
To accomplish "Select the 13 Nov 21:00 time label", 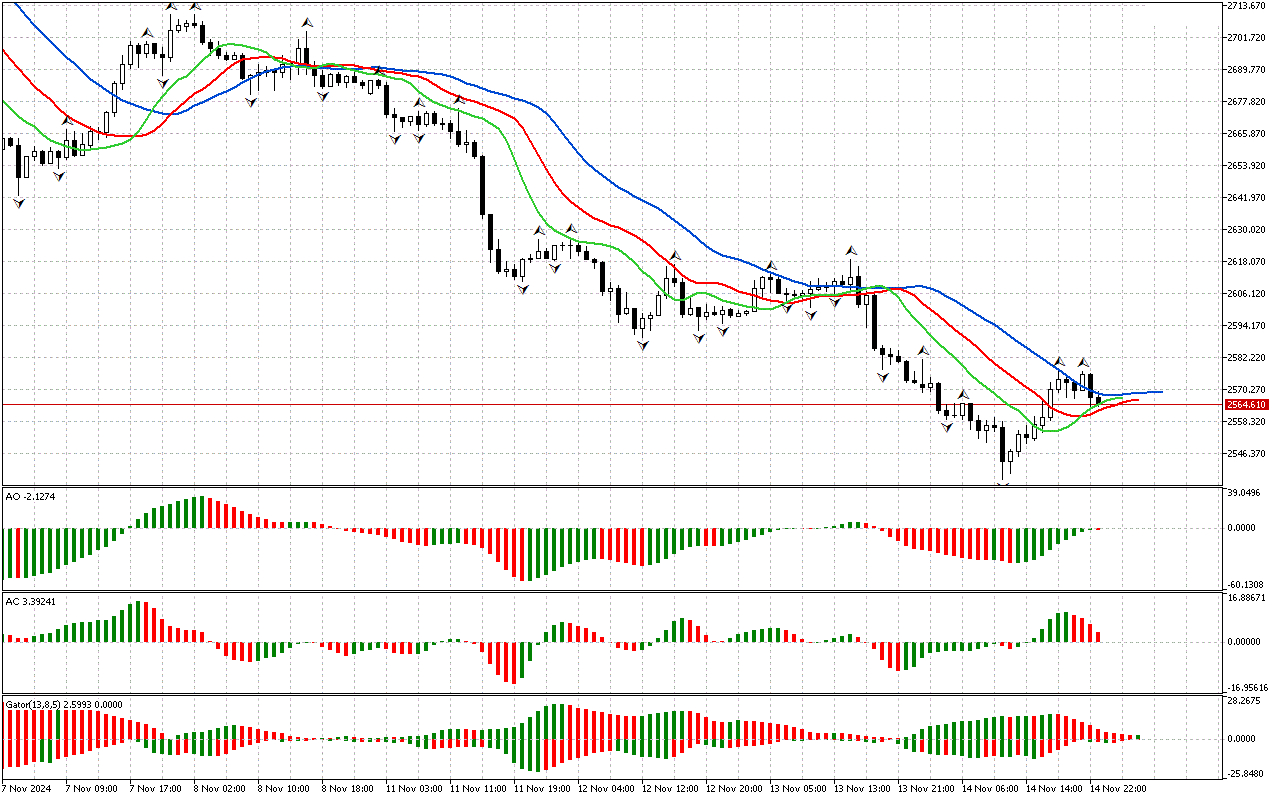I will pos(925,789).
